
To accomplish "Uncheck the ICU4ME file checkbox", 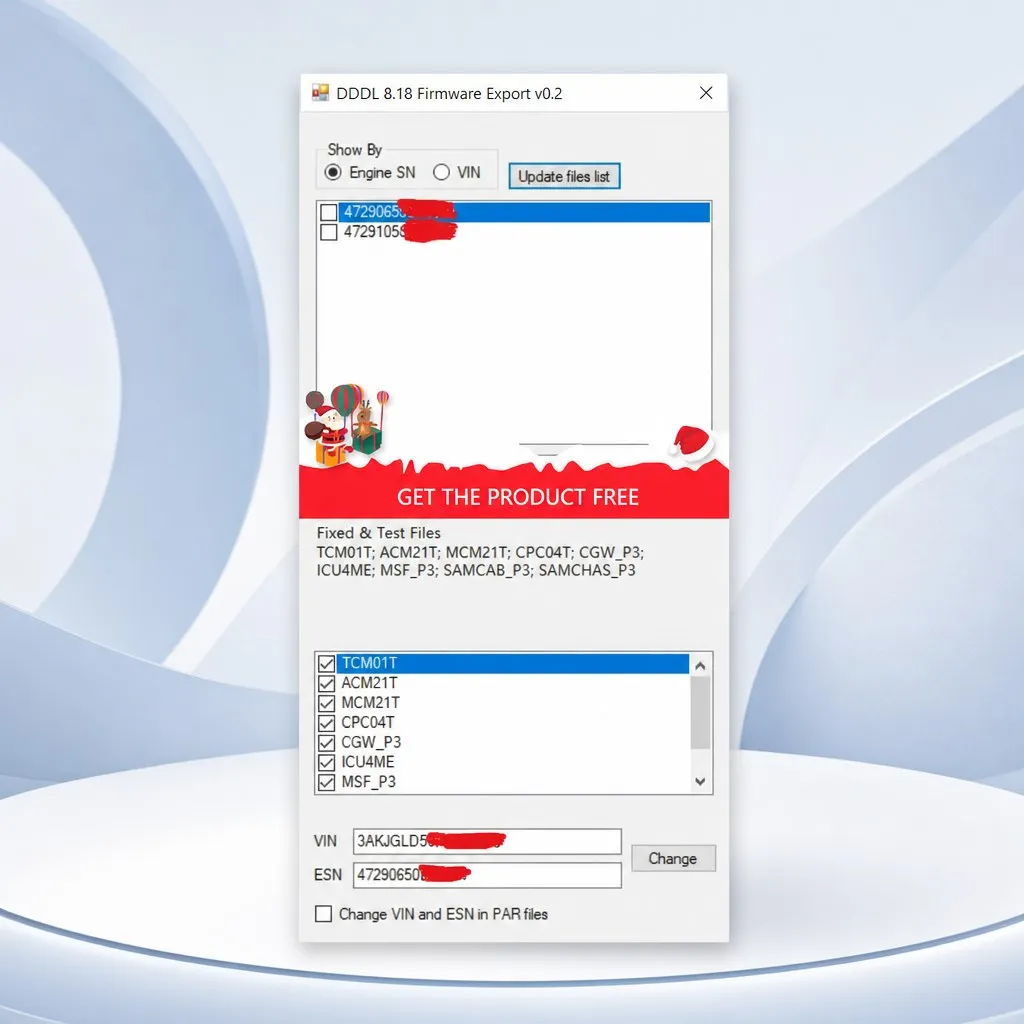I will 327,762.
